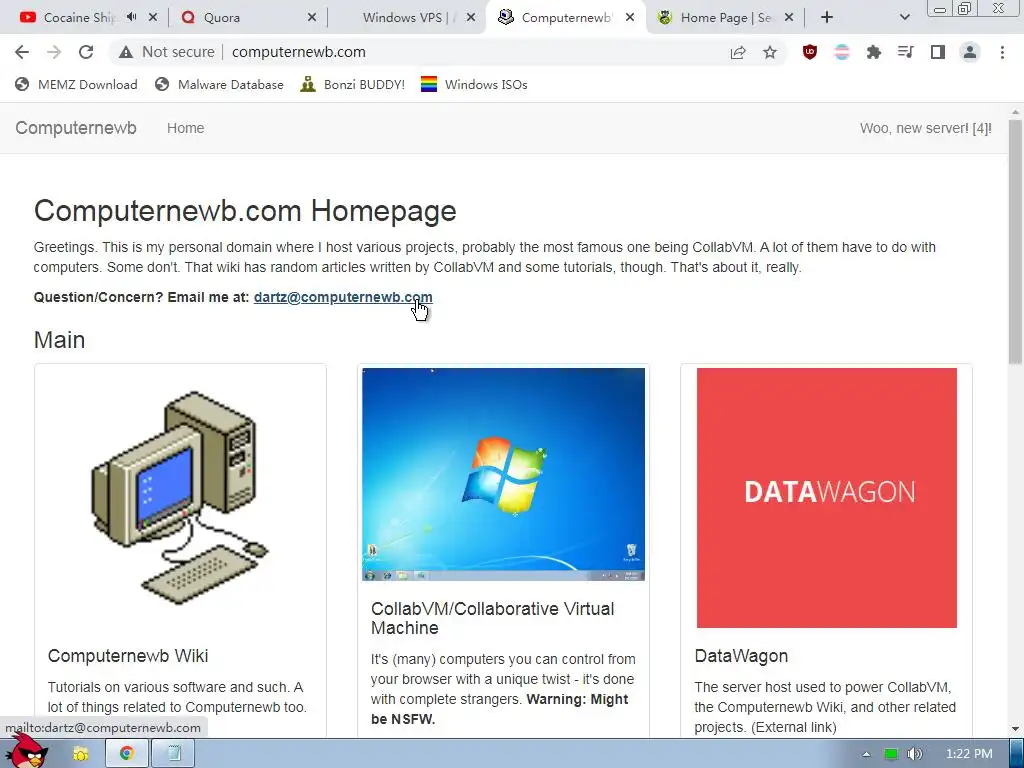Reload the computernewb.com page
The height and width of the screenshot is (768, 1024).
point(86,52)
